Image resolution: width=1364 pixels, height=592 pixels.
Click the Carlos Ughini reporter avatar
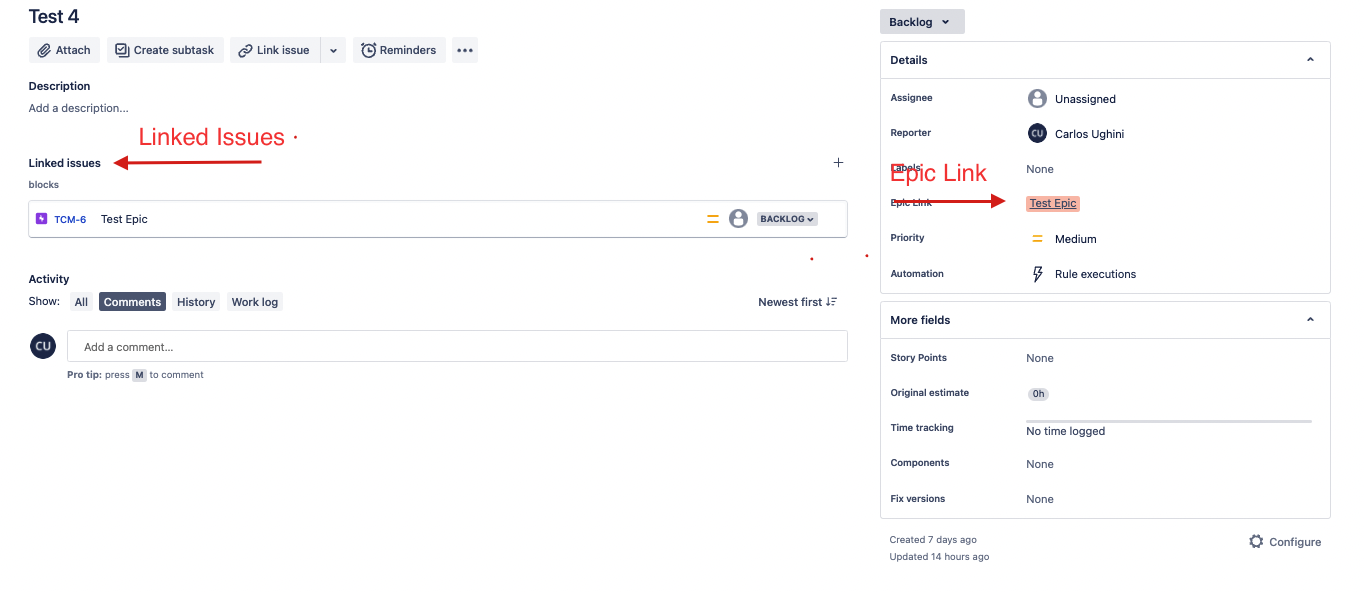click(x=1037, y=132)
